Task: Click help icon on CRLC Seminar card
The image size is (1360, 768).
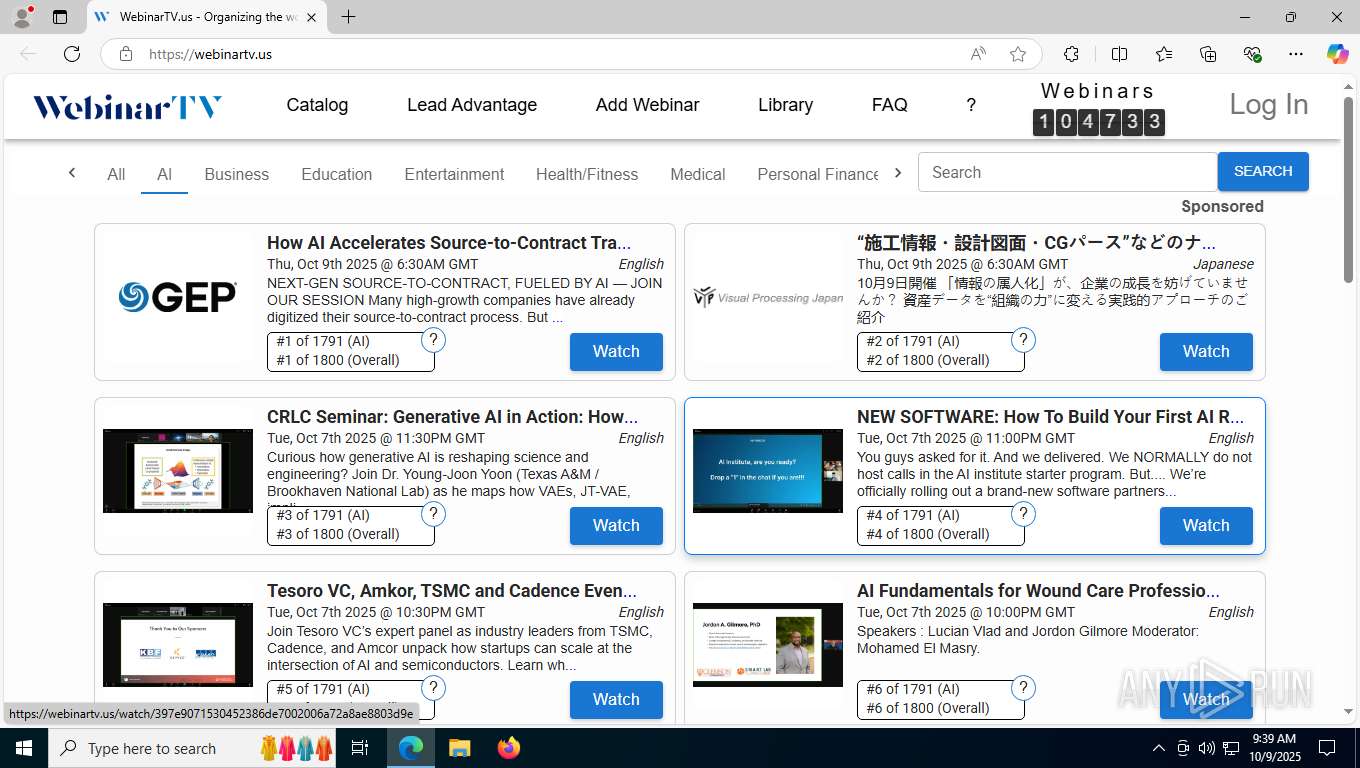Action: click(x=433, y=514)
